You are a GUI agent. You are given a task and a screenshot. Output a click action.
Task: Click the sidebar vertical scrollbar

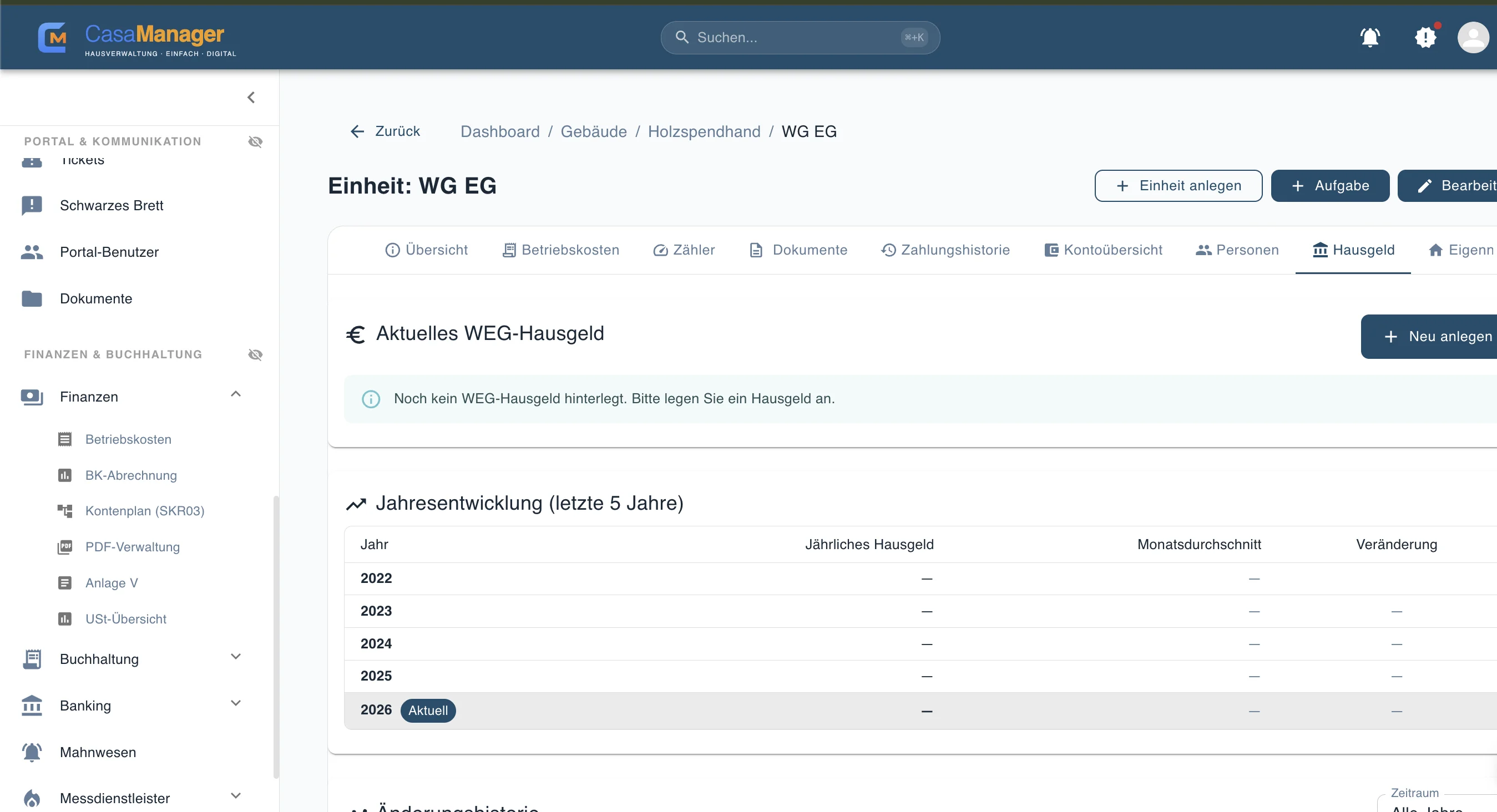tap(275, 637)
